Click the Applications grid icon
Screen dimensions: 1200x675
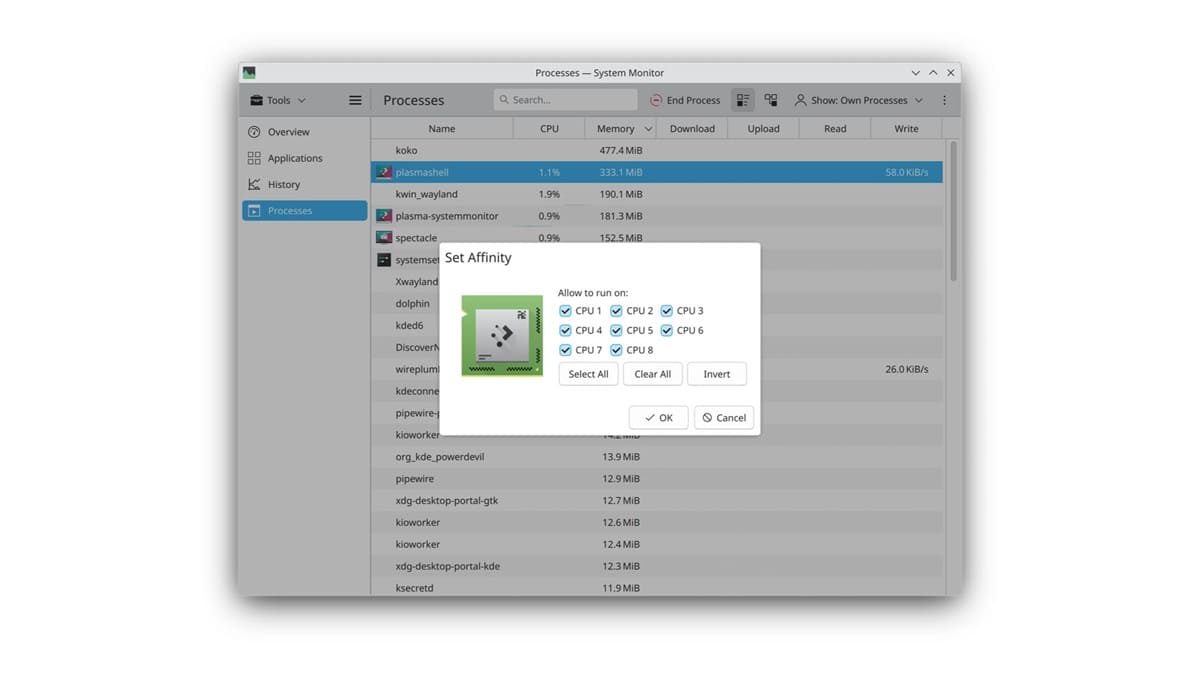tap(254, 158)
